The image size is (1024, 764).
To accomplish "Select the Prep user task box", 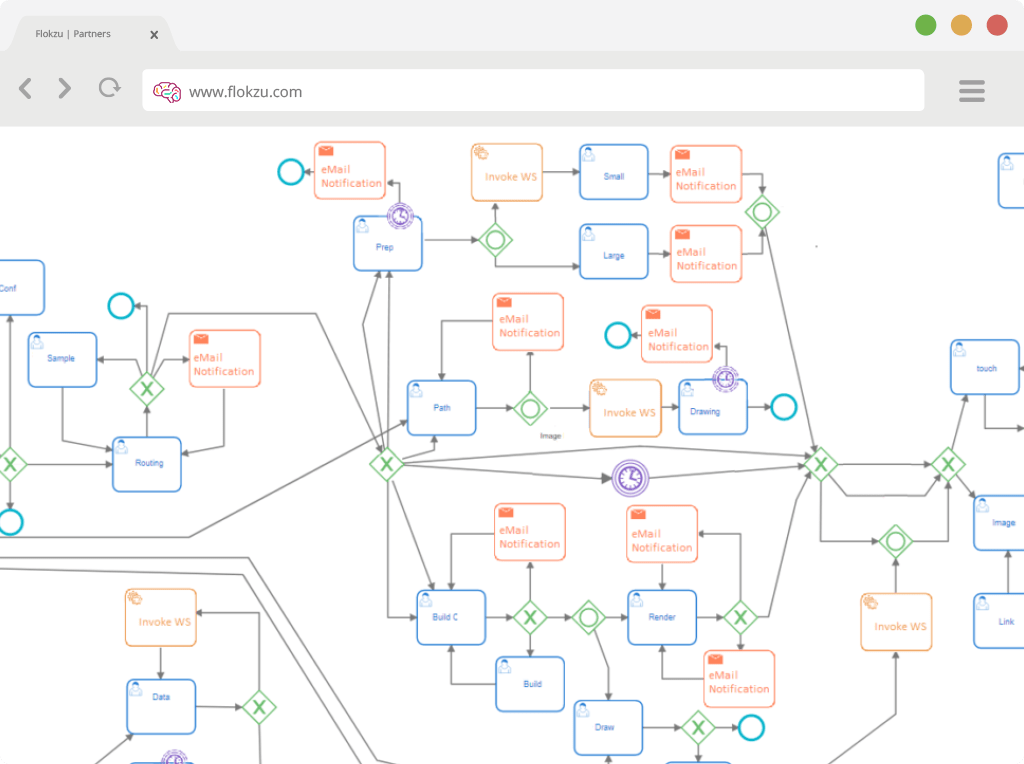I will point(388,244).
